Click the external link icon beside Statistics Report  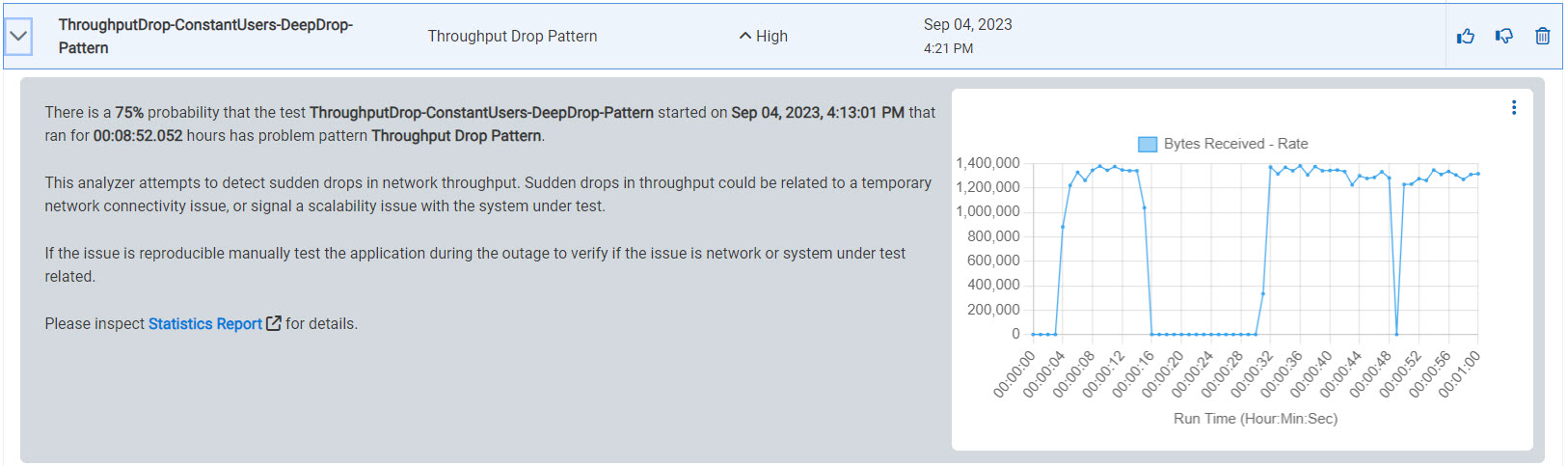[x=274, y=323]
